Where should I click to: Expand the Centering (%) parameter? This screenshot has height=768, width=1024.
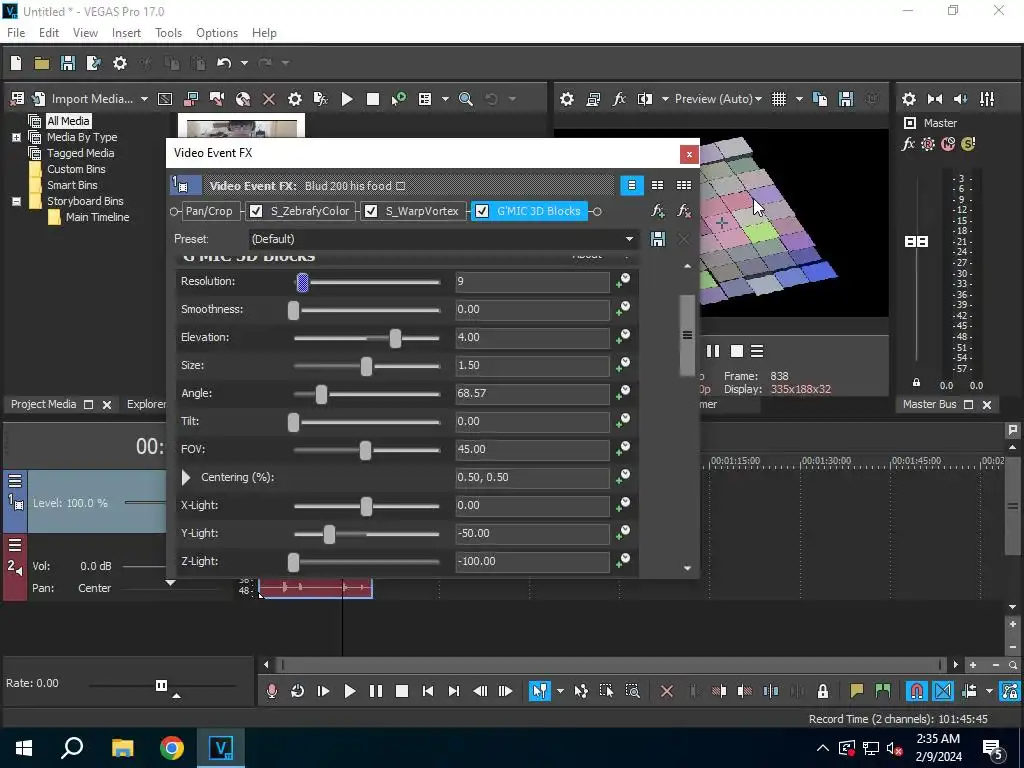coord(186,477)
